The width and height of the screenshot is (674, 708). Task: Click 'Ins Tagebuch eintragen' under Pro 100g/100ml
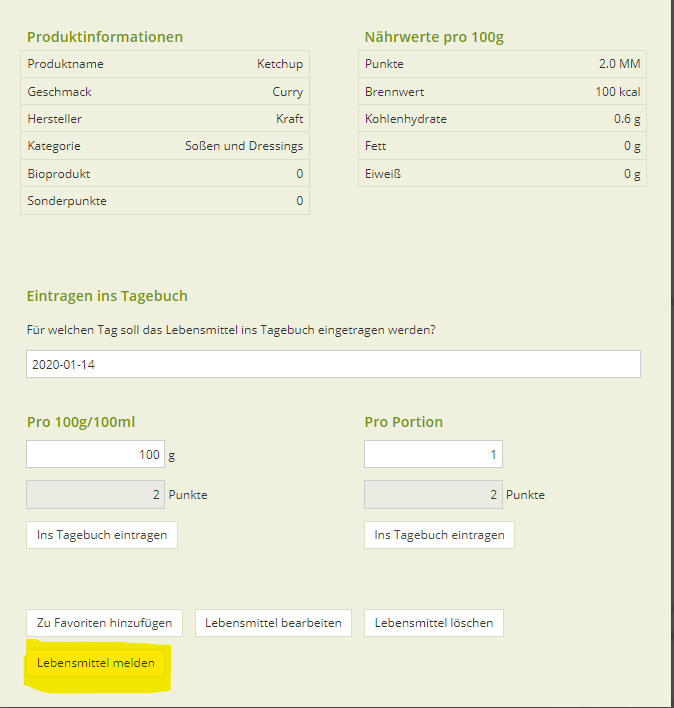(102, 535)
